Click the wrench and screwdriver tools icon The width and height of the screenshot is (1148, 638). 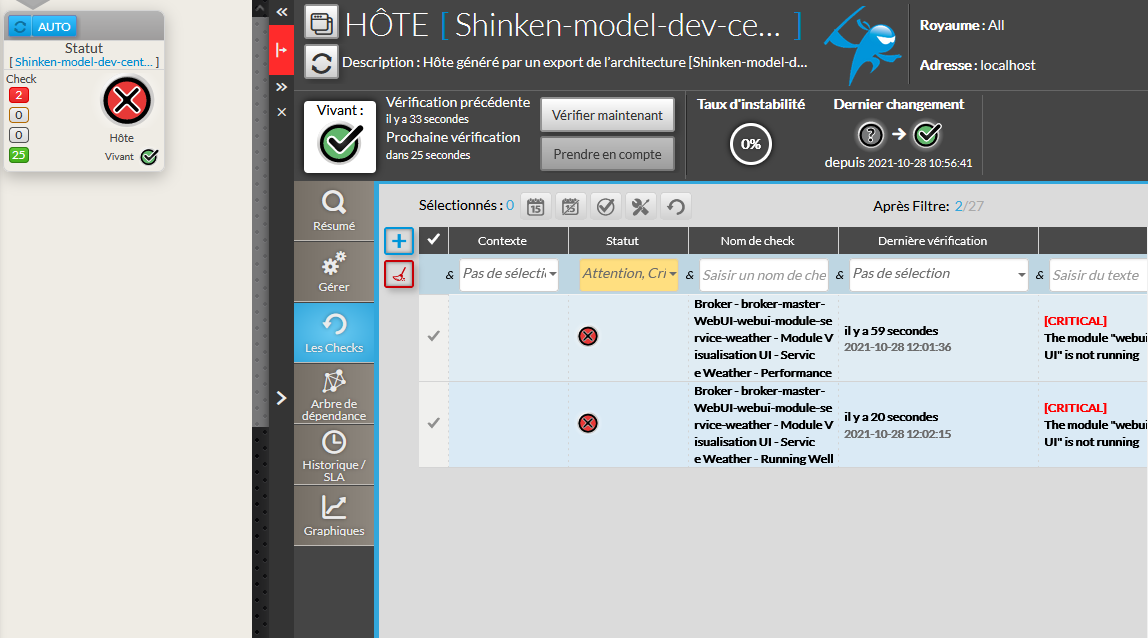pos(641,207)
